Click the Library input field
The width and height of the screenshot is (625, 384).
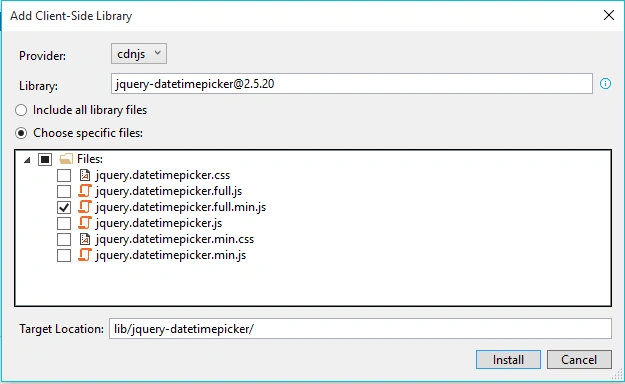coord(352,84)
